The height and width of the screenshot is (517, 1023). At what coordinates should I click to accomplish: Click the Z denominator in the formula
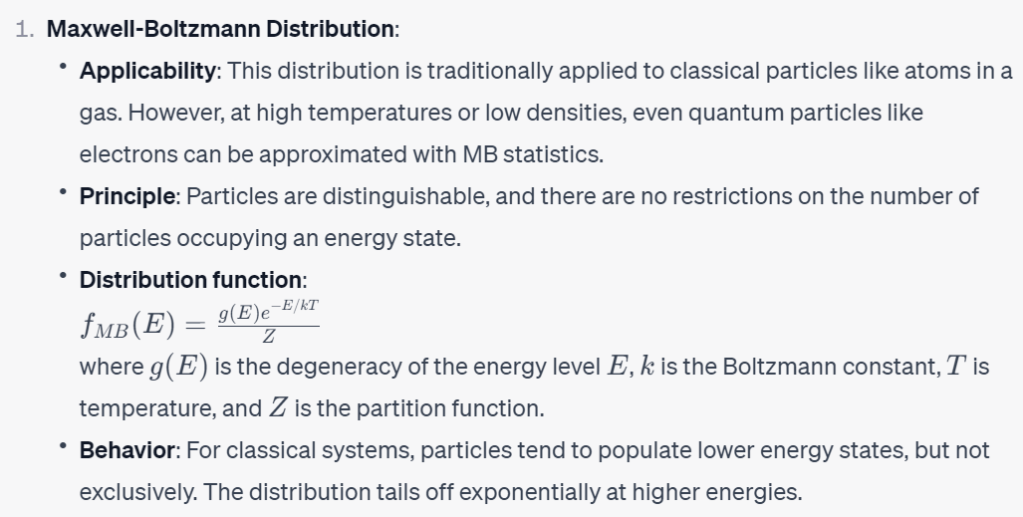click(x=268, y=337)
